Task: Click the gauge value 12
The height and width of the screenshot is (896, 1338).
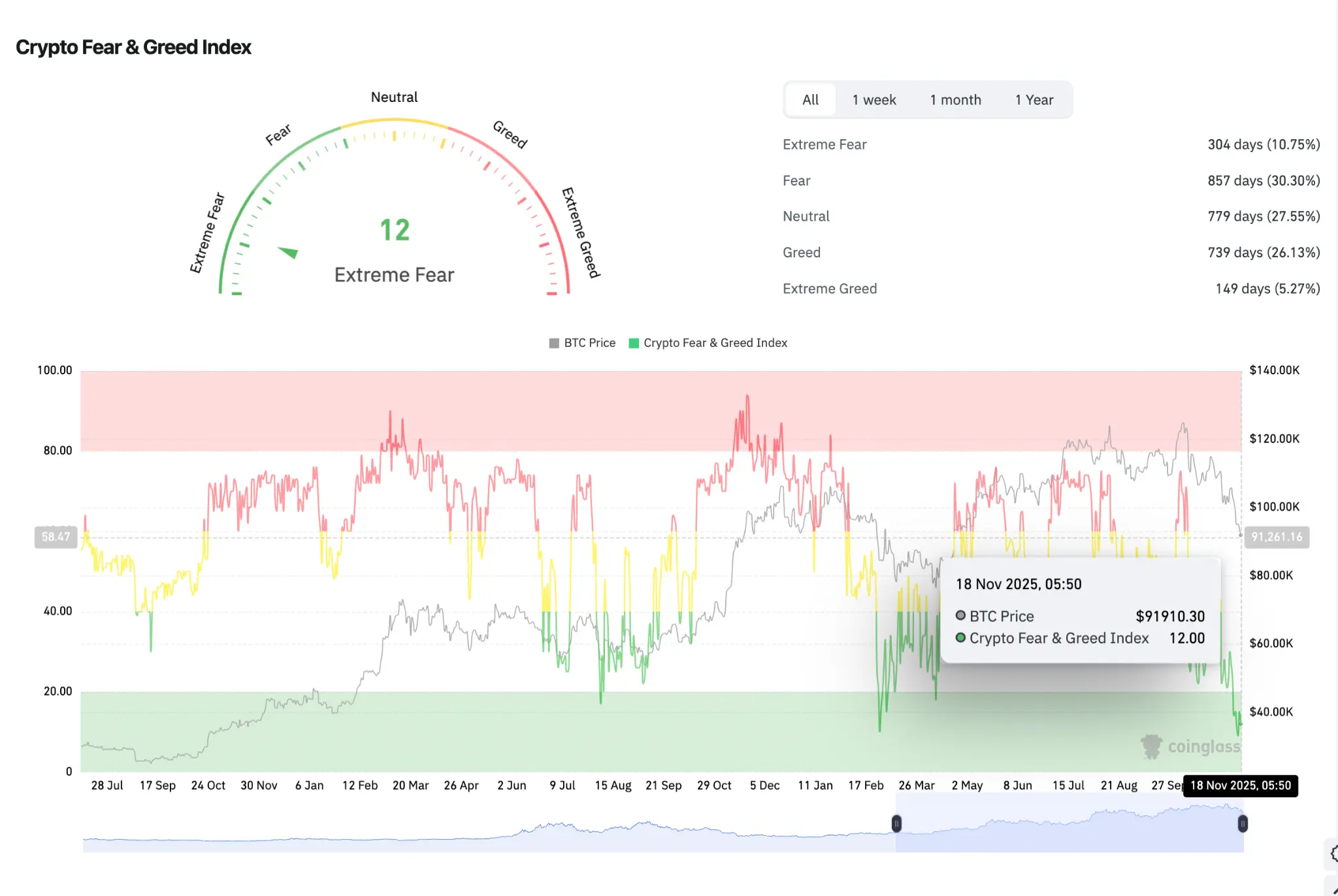Action: click(x=395, y=230)
